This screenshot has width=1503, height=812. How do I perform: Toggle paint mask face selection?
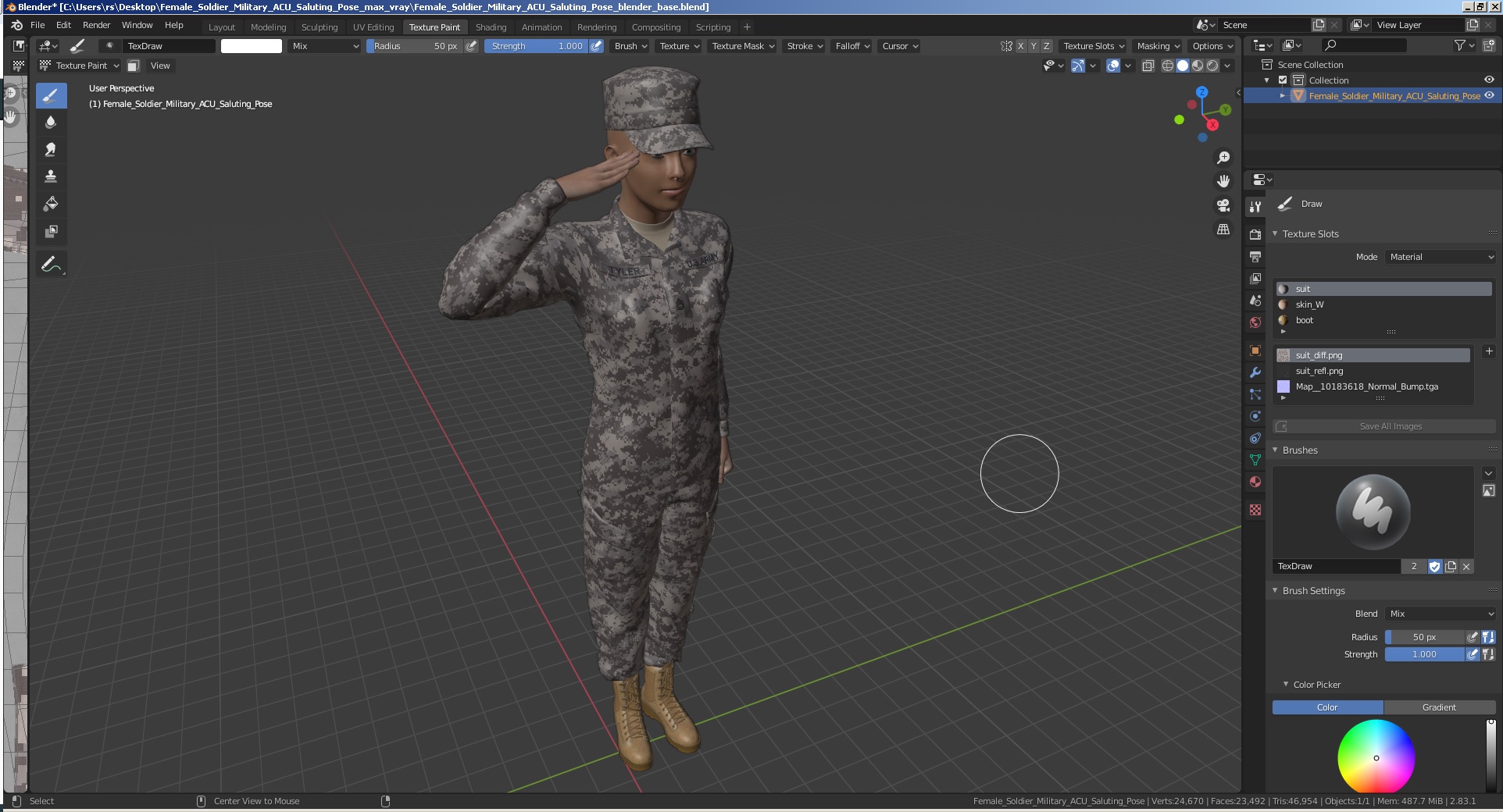click(134, 66)
